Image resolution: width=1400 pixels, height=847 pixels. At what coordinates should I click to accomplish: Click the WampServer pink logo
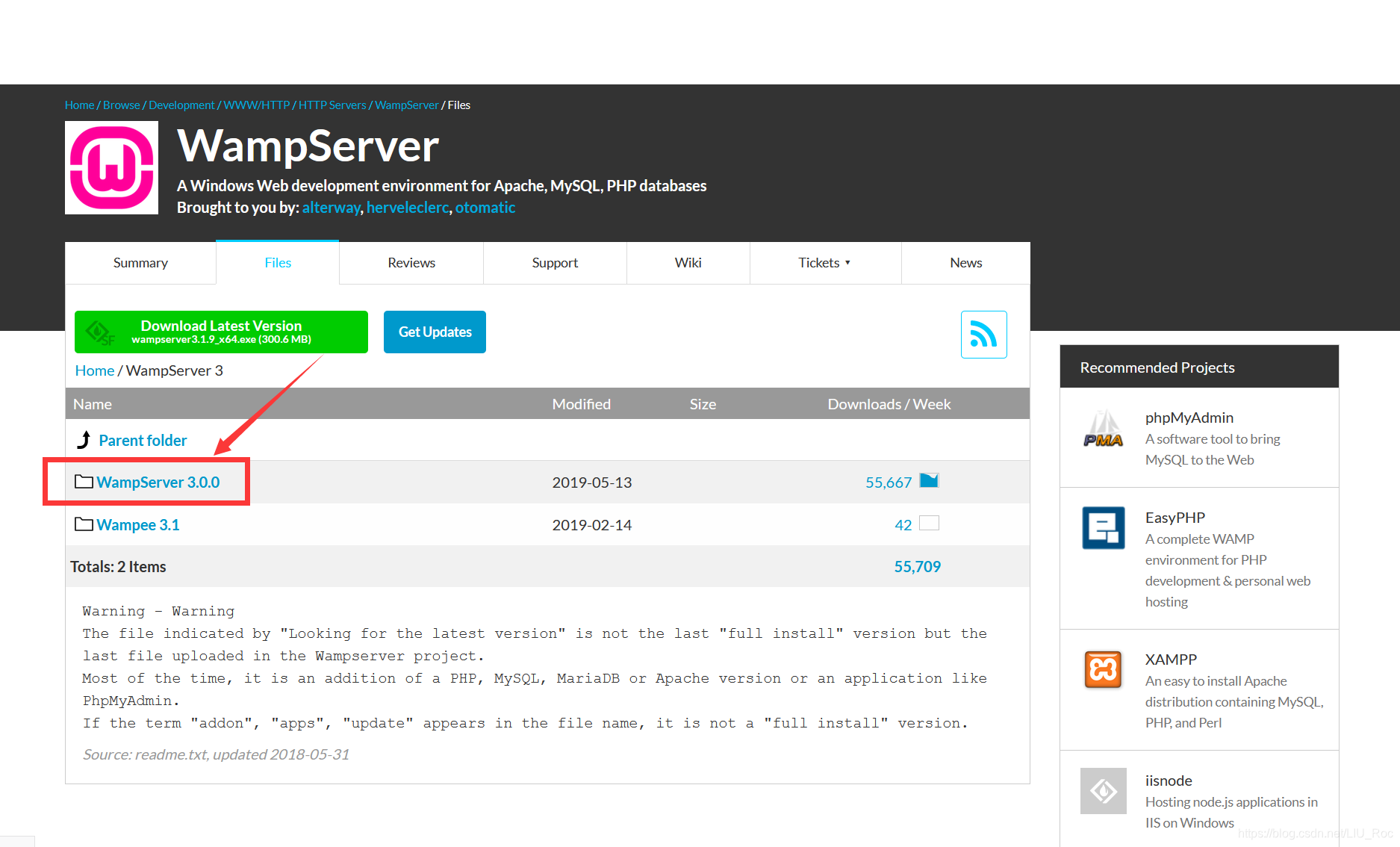tap(111, 167)
